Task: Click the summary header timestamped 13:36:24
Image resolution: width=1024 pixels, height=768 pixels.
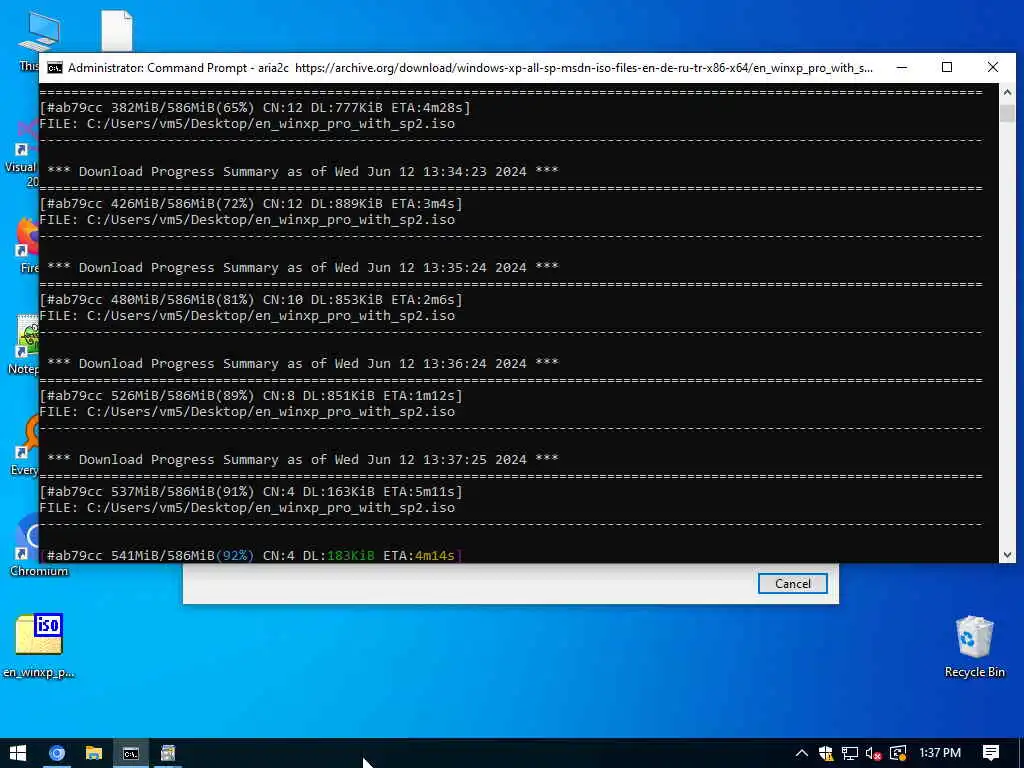Action: pos(302,364)
